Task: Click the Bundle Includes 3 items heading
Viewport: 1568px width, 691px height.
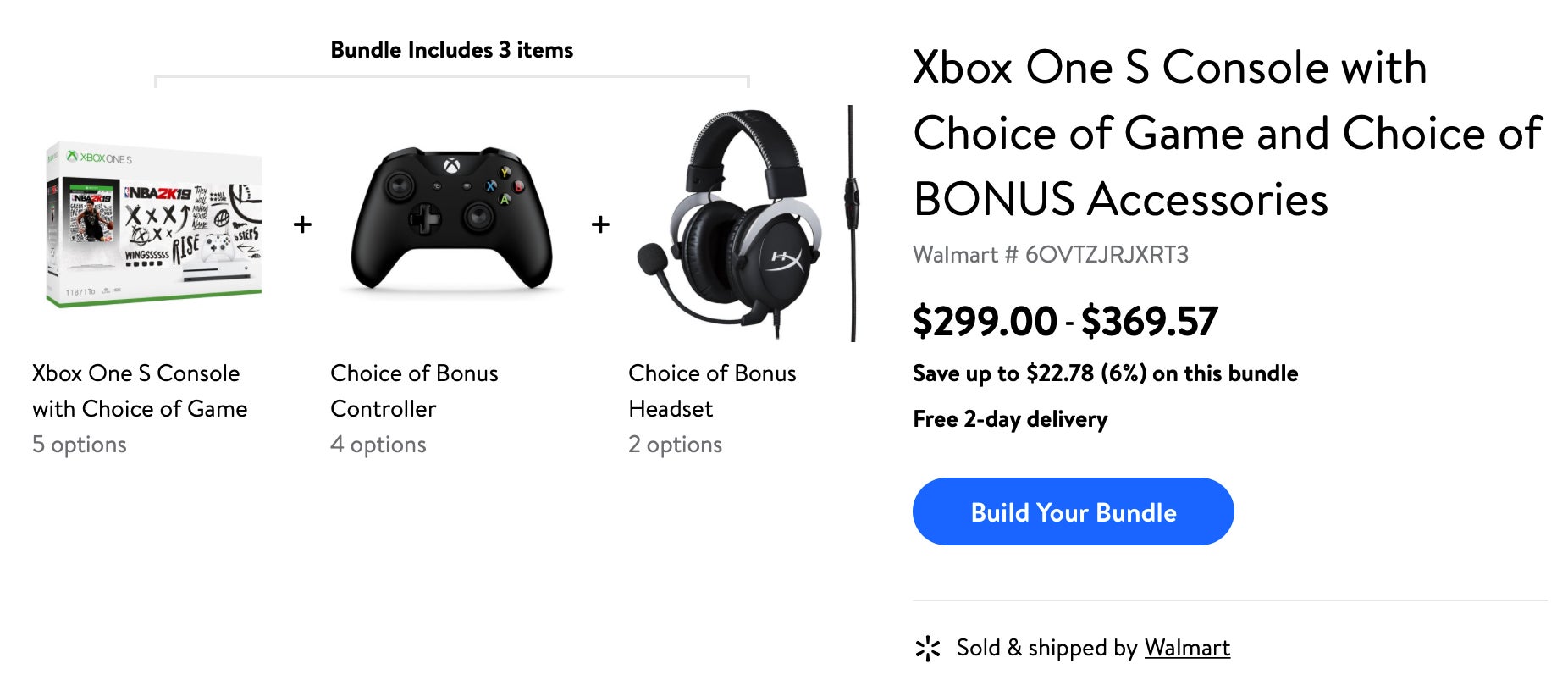Action: tap(451, 50)
